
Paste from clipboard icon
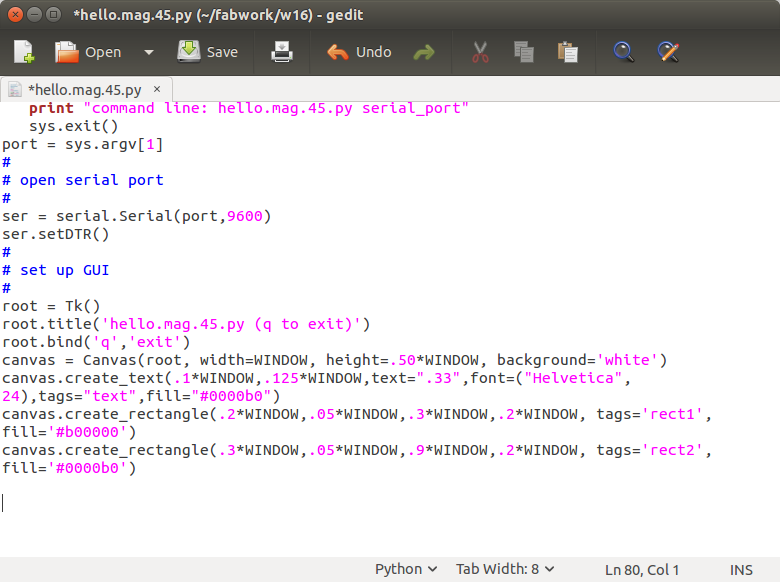pyautogui.click(x=568, y=52)
